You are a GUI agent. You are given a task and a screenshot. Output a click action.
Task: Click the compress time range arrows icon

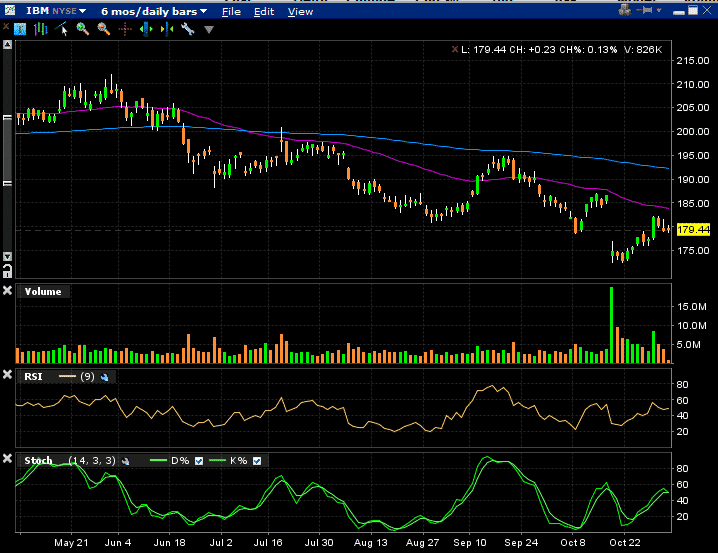pyautogui.click(x=167, y=29)
